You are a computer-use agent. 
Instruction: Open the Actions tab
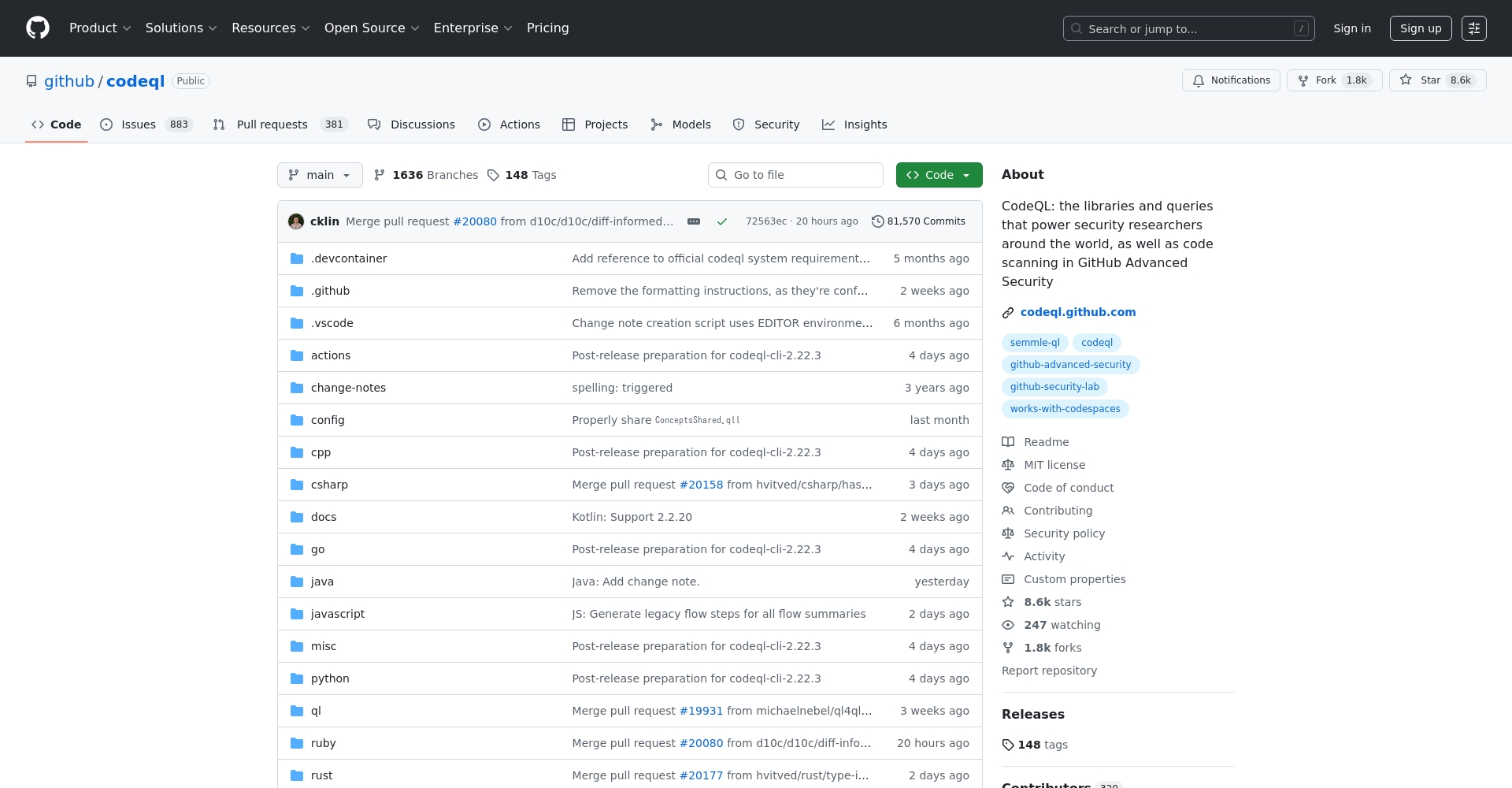[509, 125]
